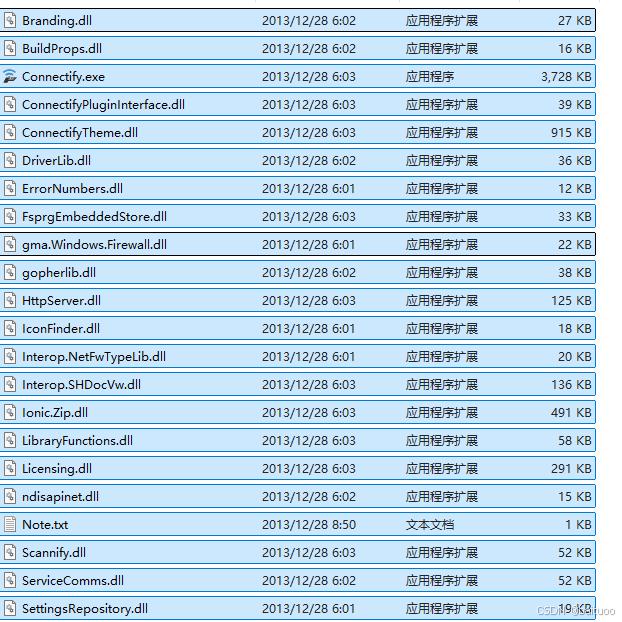Click the Branding.dll file icon
The image size is (622, 622).
point(10,20)
